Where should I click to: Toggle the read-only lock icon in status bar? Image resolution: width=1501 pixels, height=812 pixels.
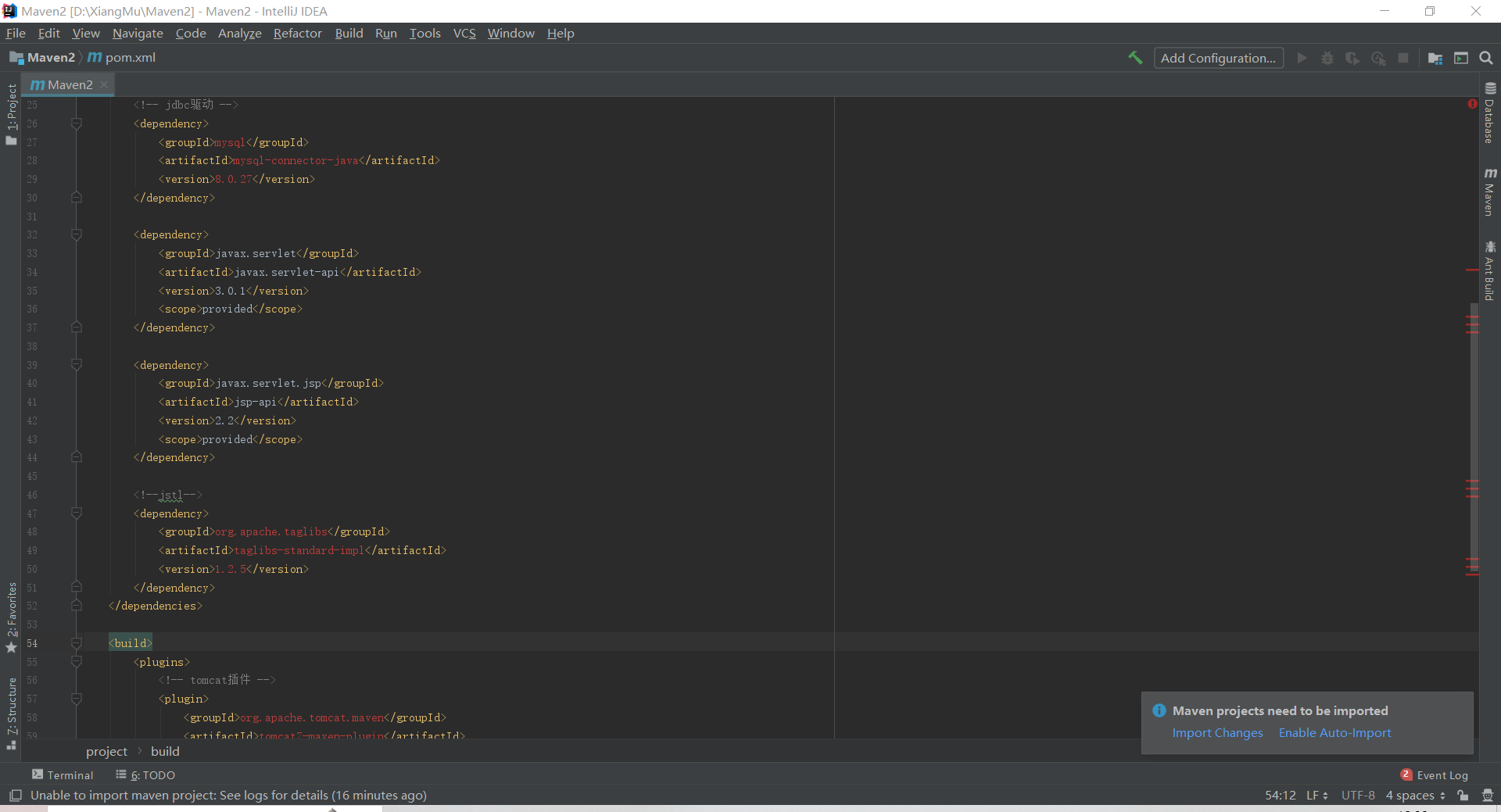[x=1463, y=796]
